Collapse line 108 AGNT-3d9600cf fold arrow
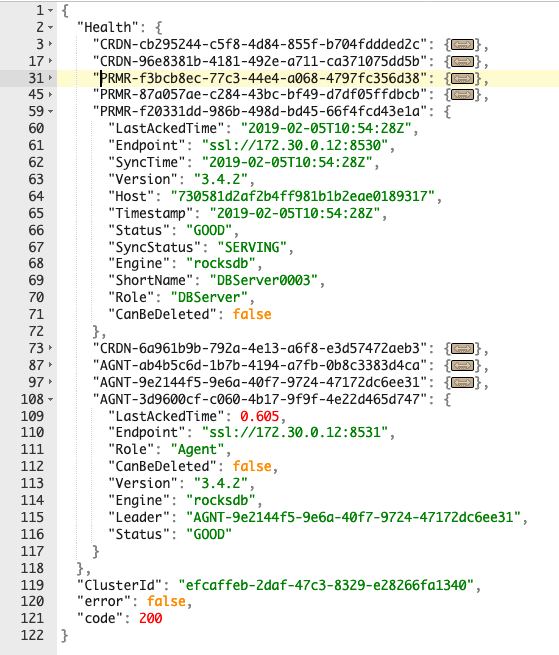 (51, 399)
